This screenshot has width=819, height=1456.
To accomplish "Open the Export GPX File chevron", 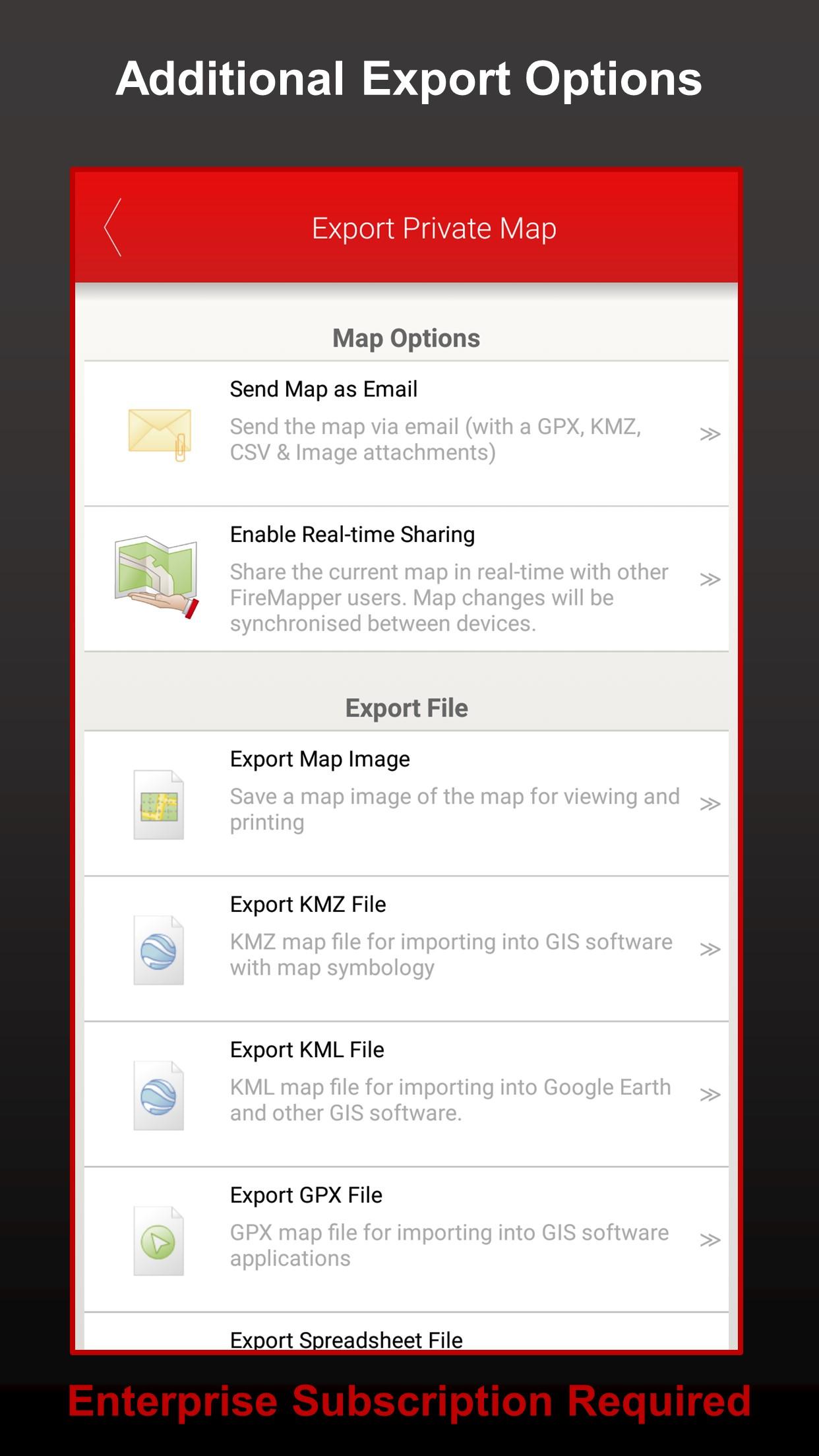I will (710, 1240).
